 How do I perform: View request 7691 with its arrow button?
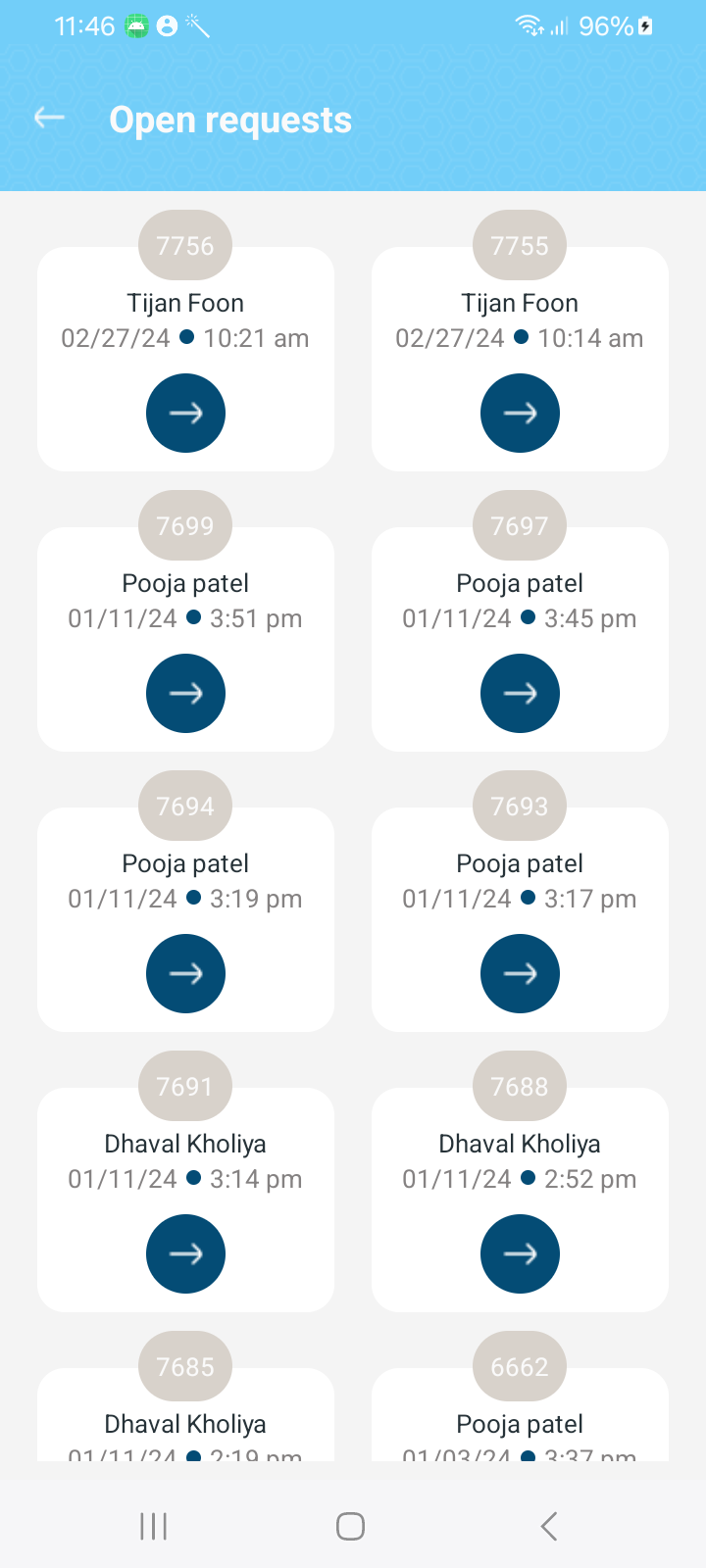pos(185,1253)
